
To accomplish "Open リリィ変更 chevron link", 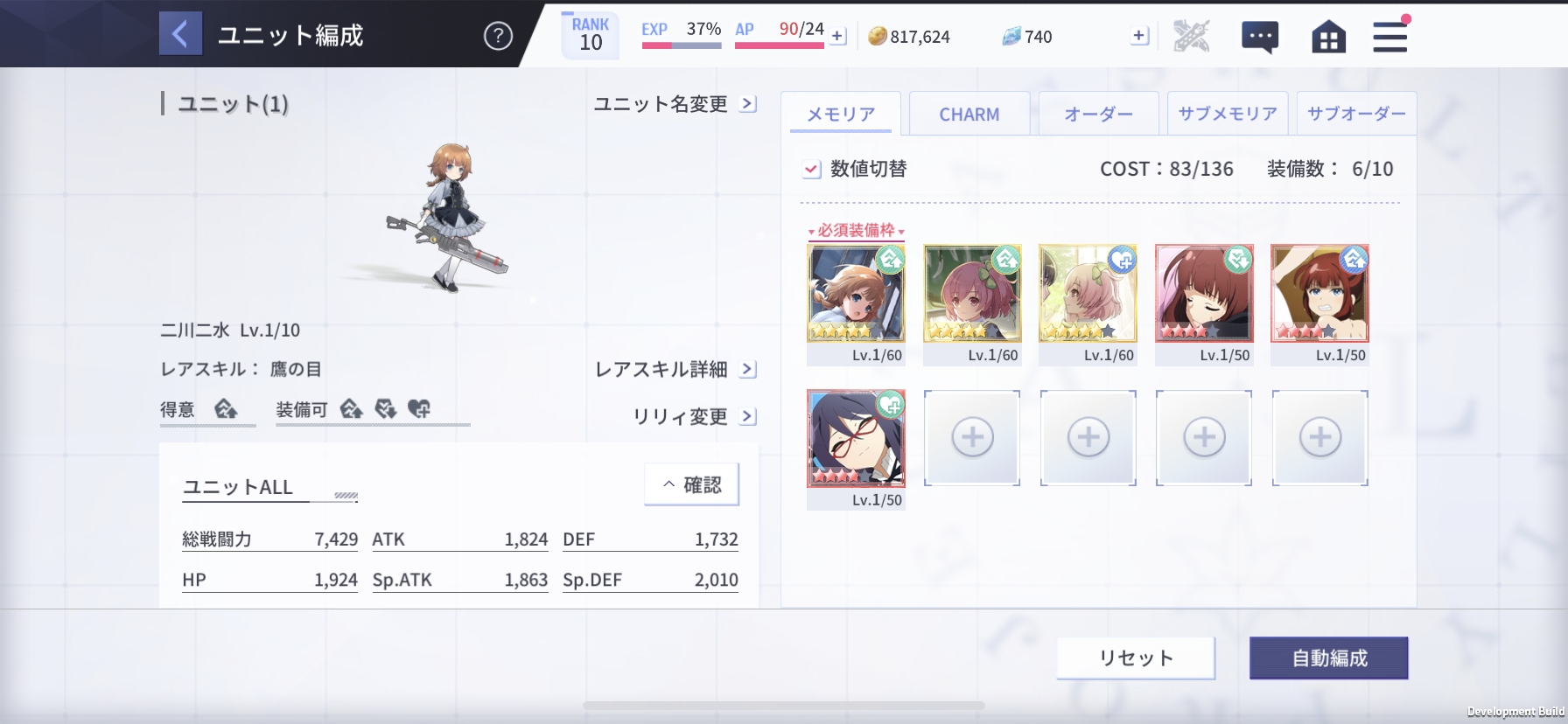I will (x=695, y=416).
